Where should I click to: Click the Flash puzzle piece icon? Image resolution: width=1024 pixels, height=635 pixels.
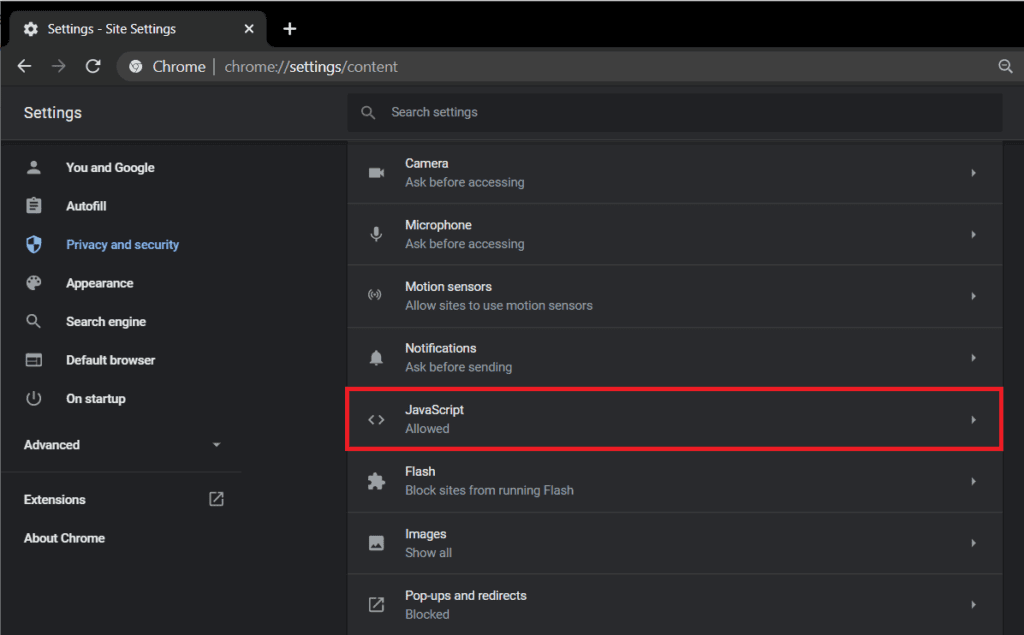pyautogui.click(x=376, y=481)
